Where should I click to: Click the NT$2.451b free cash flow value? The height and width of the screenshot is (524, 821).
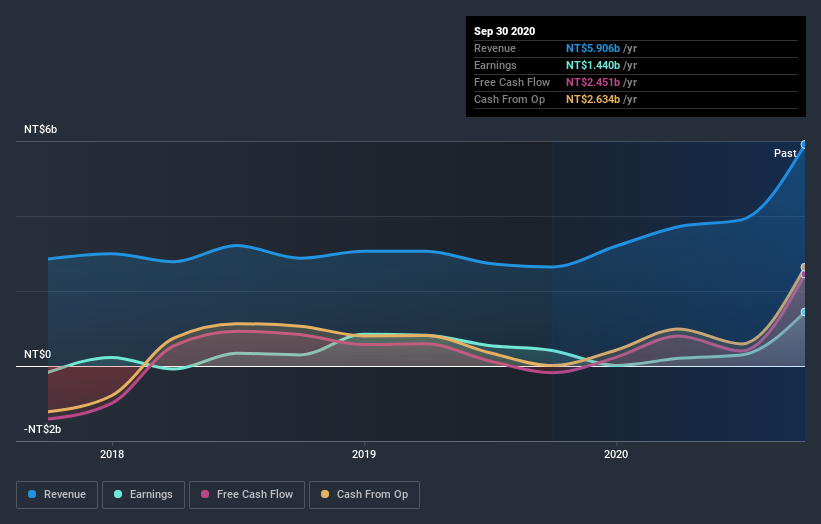(x=593, y=82)
